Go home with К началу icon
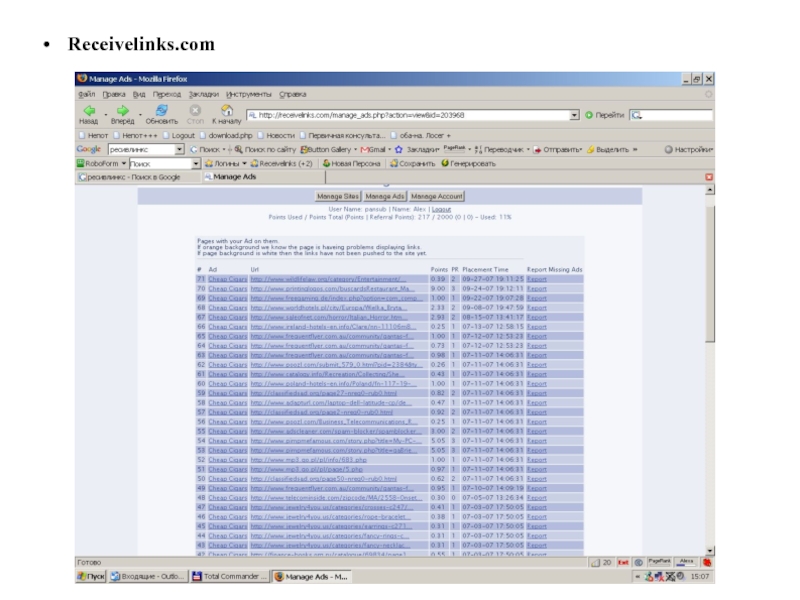 [x=227, y=110]
